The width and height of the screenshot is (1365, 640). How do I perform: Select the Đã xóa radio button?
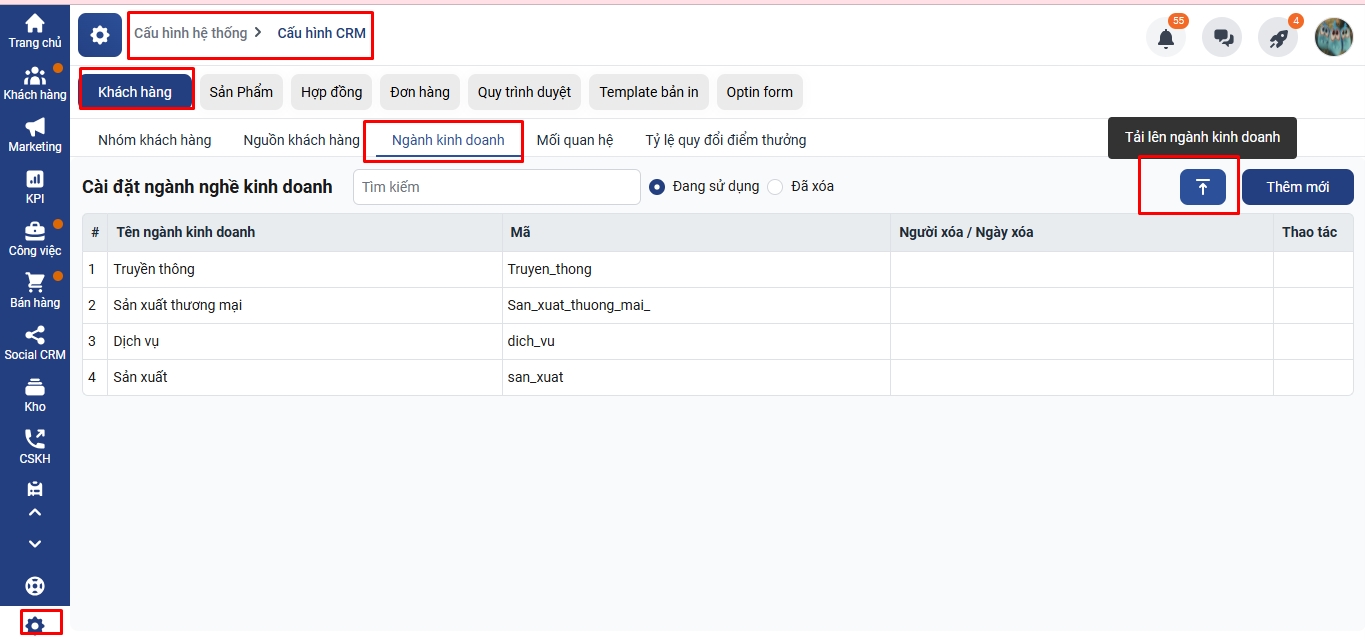point(775,187)
